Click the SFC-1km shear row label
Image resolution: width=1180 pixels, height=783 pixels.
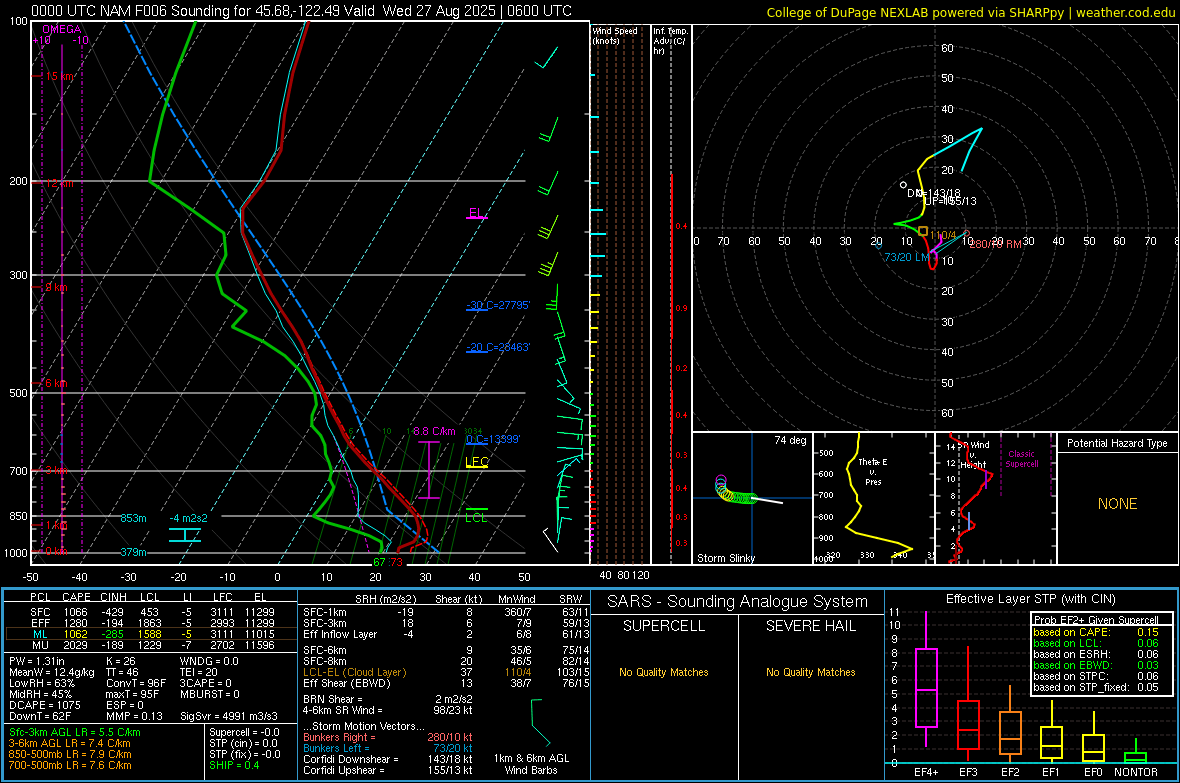point(325,612)
